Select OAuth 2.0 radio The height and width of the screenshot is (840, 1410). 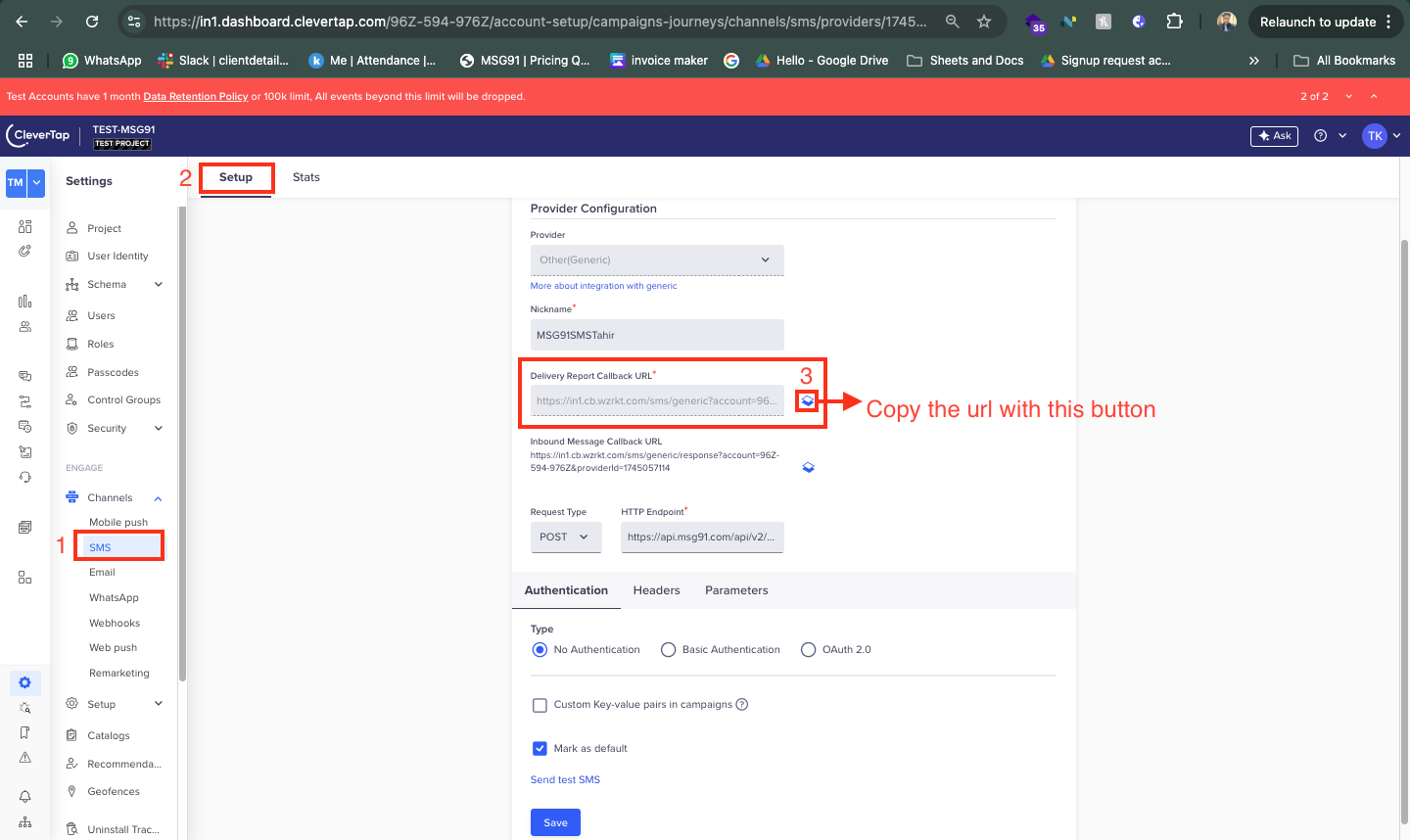click(x=808, y=650)
